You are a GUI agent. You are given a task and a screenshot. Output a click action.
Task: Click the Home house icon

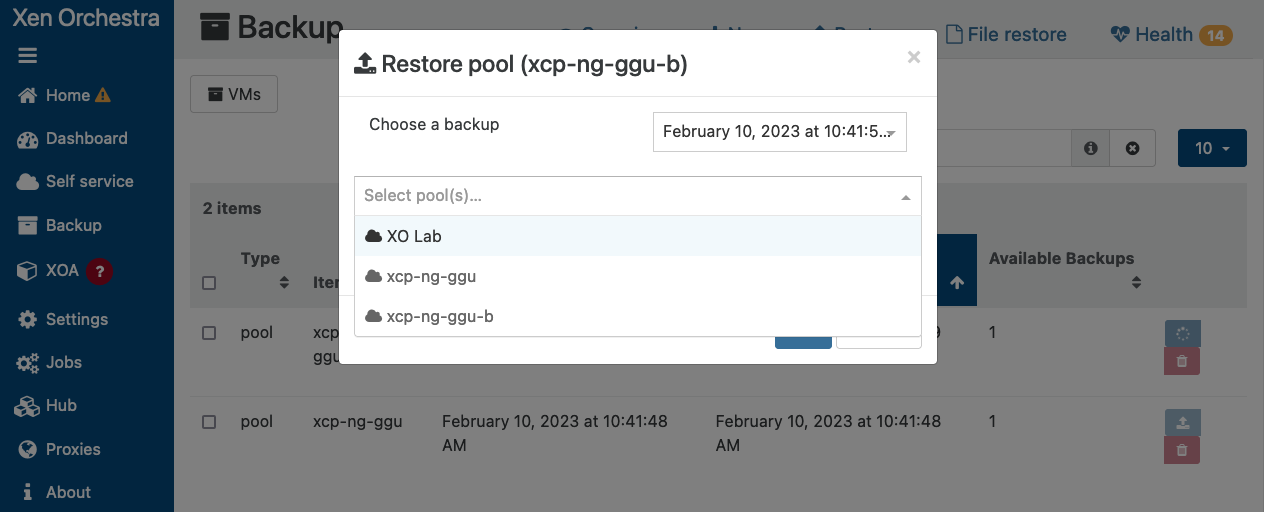pyautogui.click(x=28, y=95)
